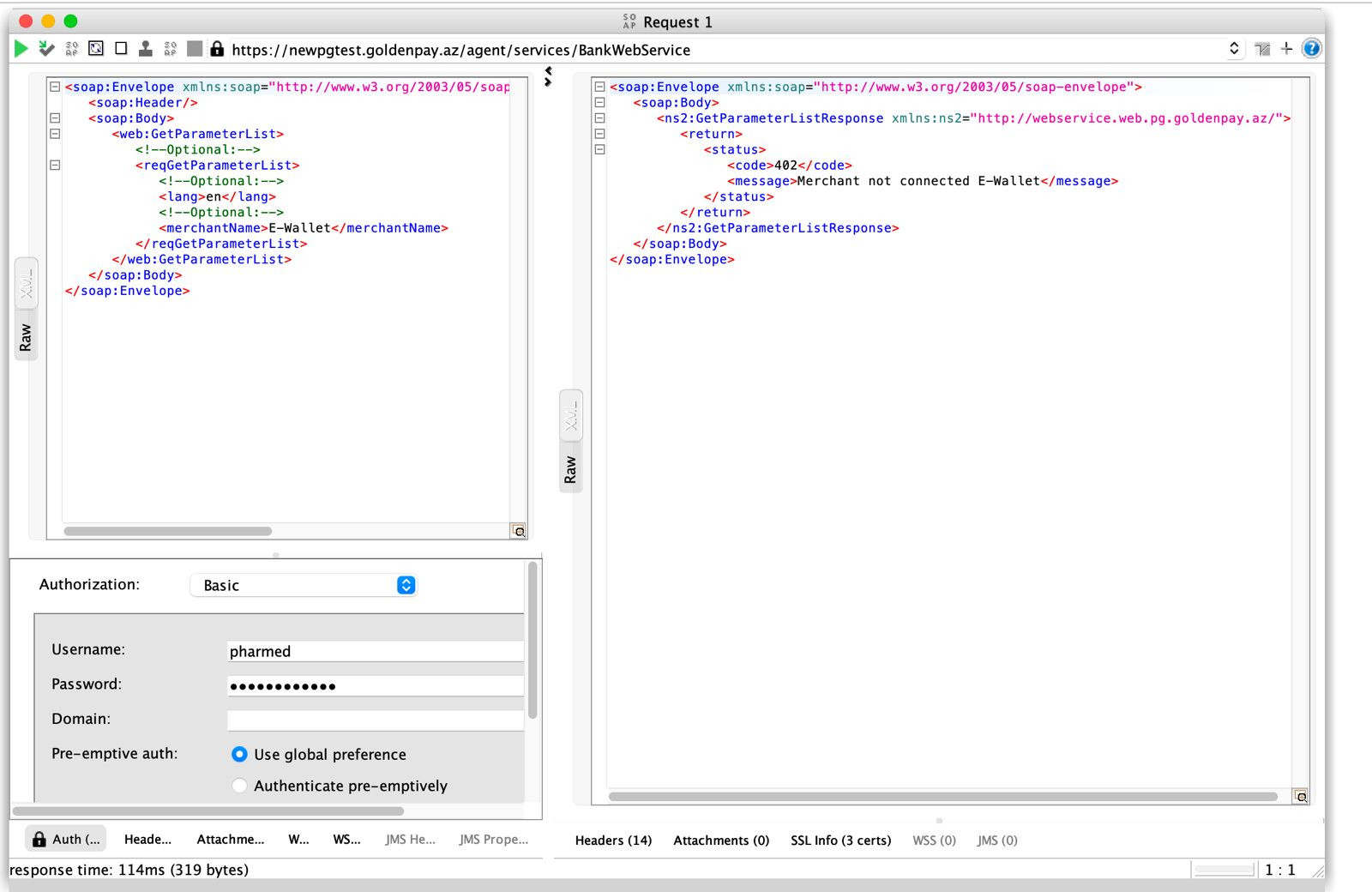Open response WSS (0) tab
Screen dimensions: 1372x892
click(x=934, y=841)
